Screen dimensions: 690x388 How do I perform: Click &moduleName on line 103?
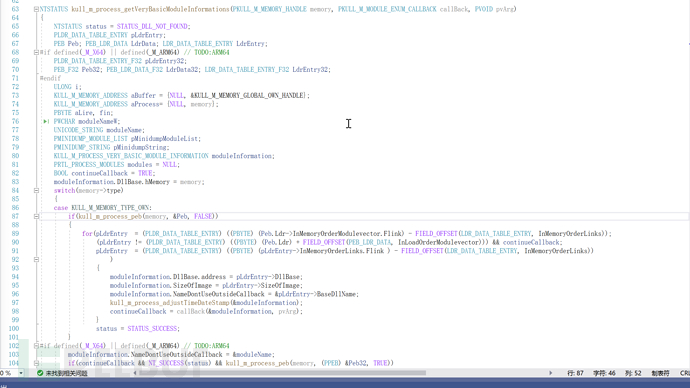252,355
